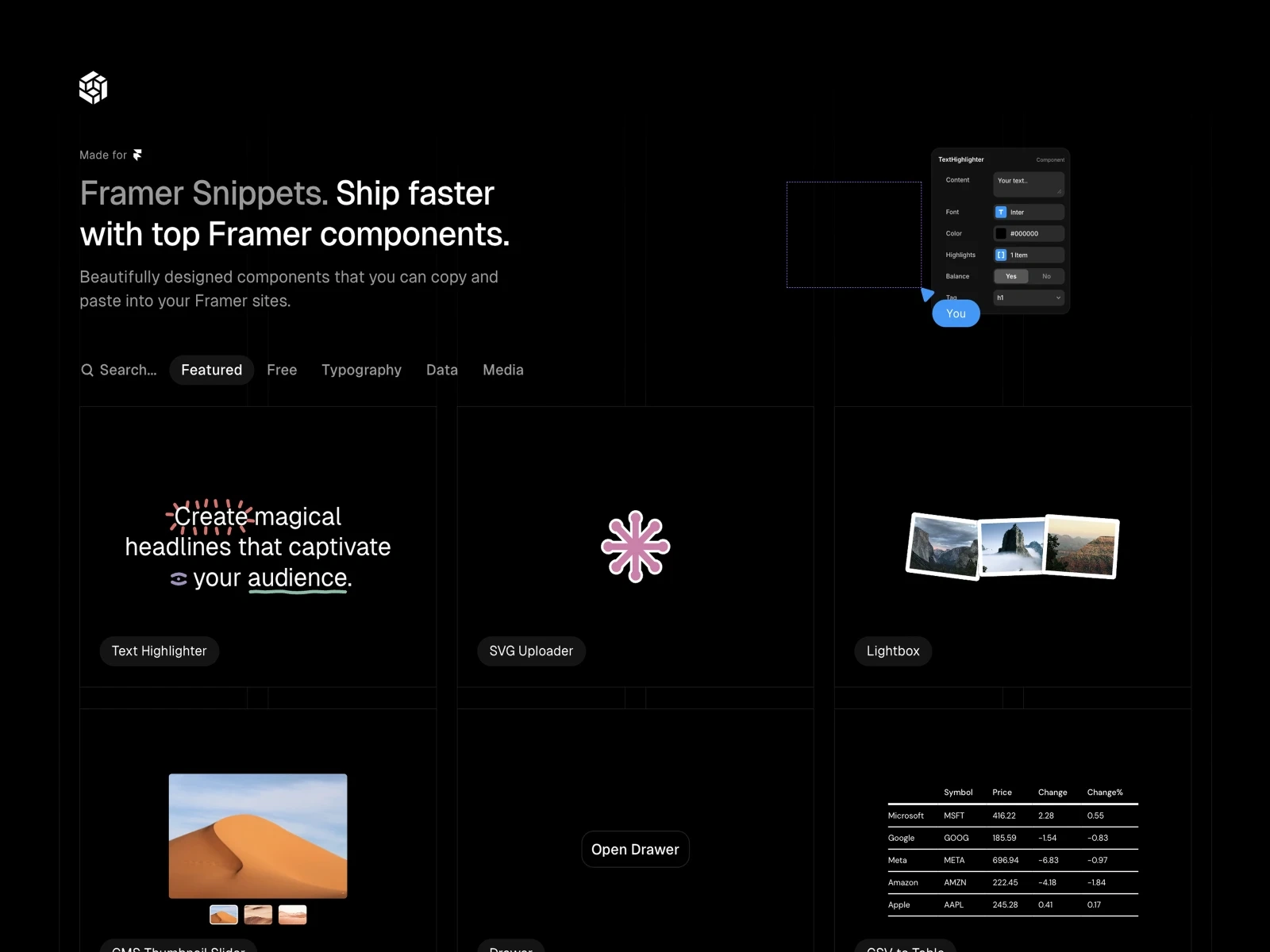Open the middle Lightbox misty peak photo
Screen dimensions: 1270x952
1012,547
